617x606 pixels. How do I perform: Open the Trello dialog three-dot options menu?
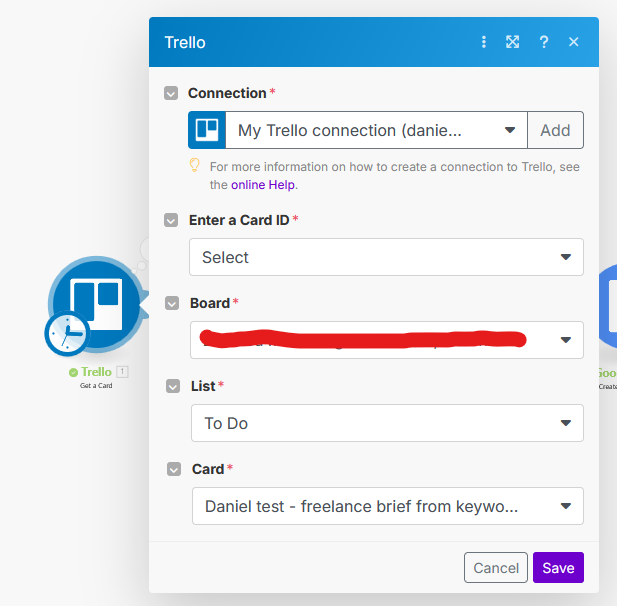[x=484, y=42]
